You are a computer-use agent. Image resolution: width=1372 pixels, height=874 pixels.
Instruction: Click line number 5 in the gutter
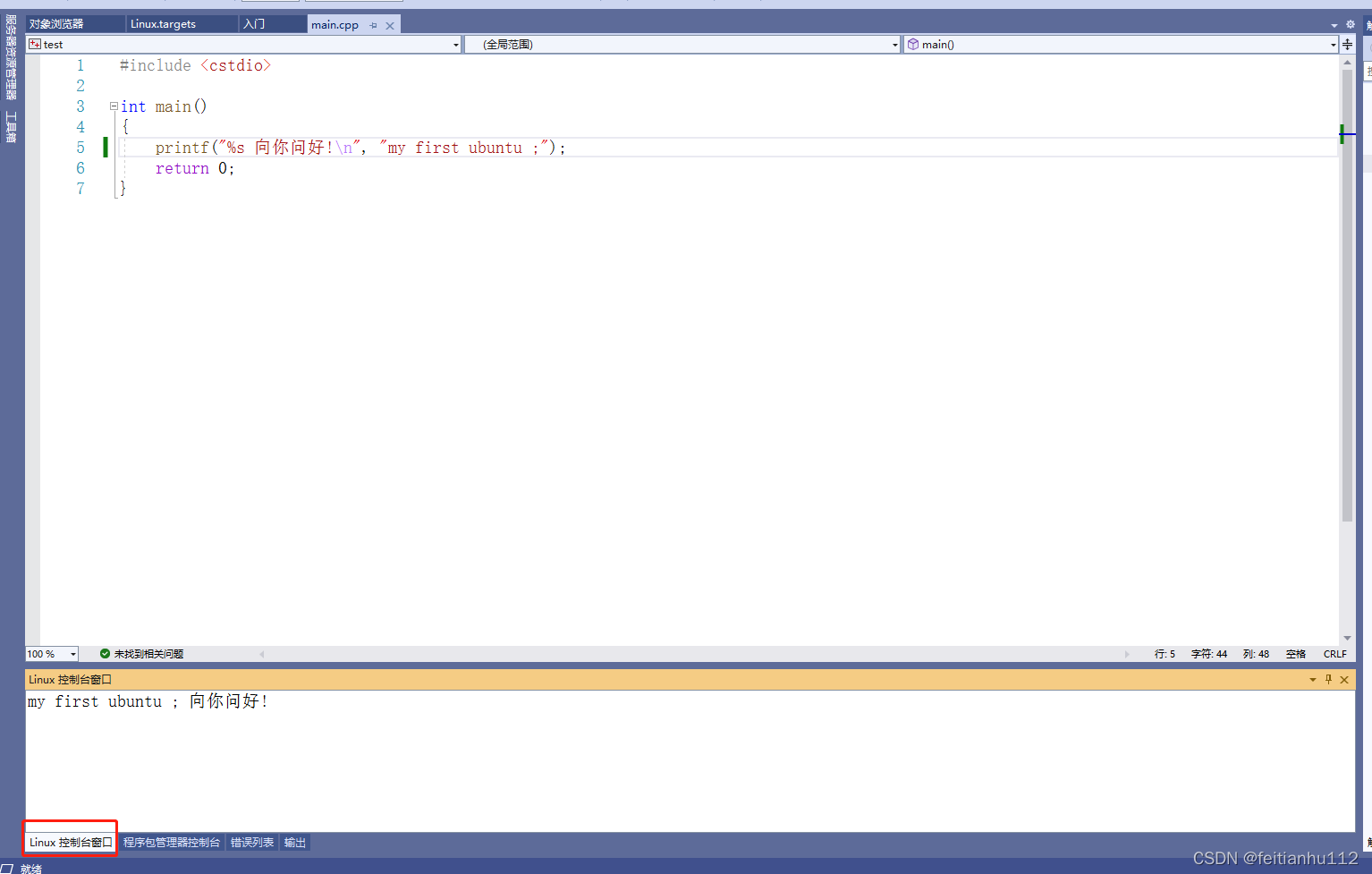pos(80,148)
